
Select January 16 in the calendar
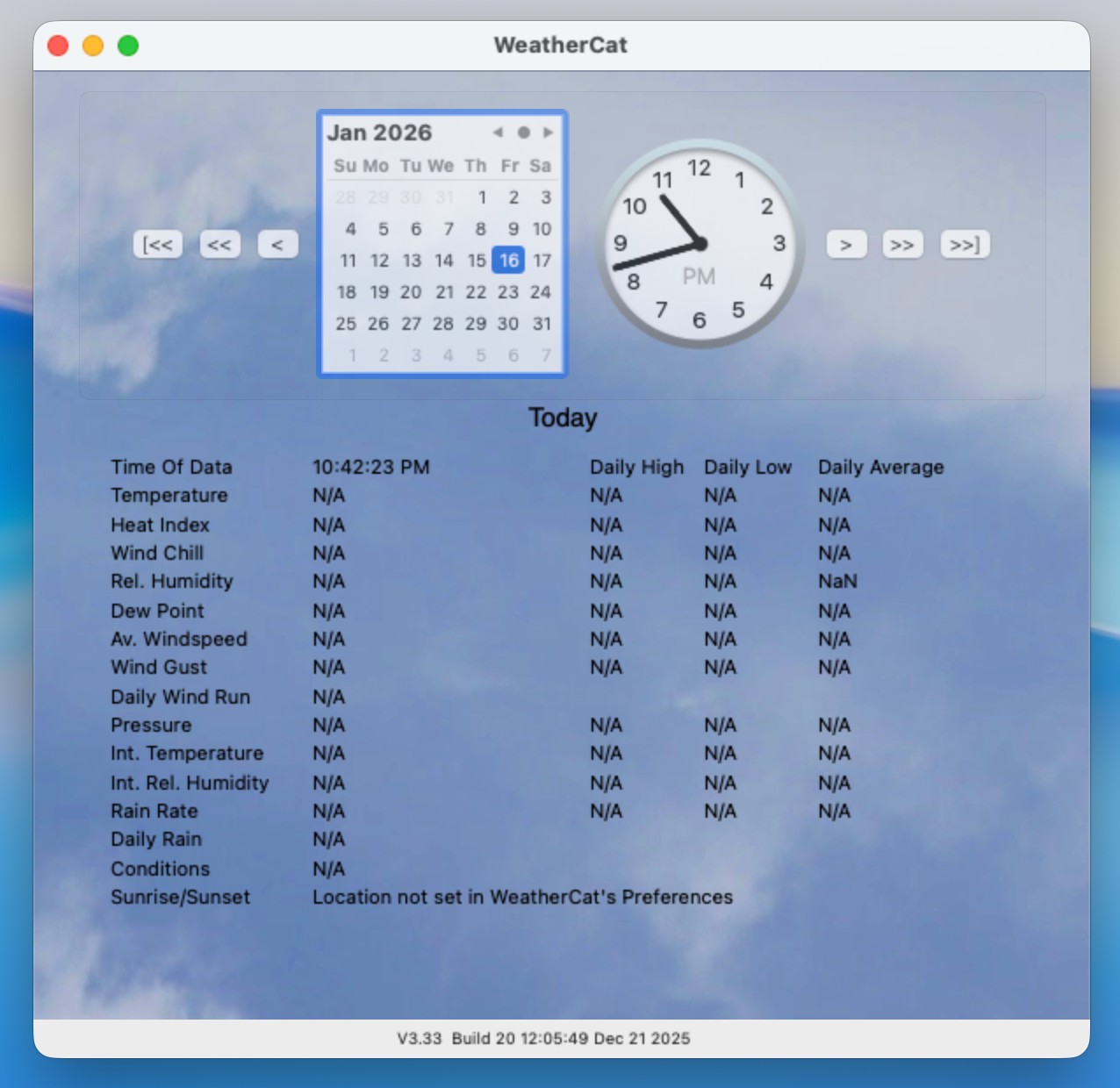(x=509, y=261)
